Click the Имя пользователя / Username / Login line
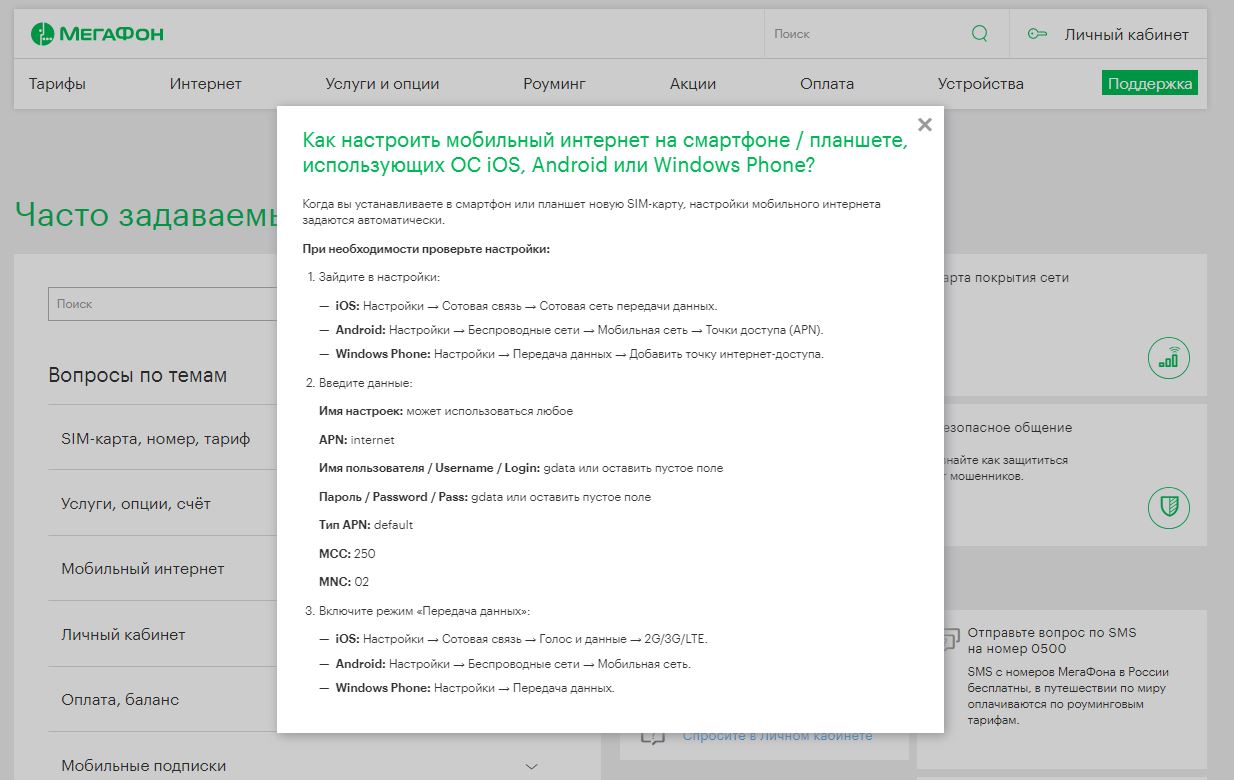 point(521,468)
